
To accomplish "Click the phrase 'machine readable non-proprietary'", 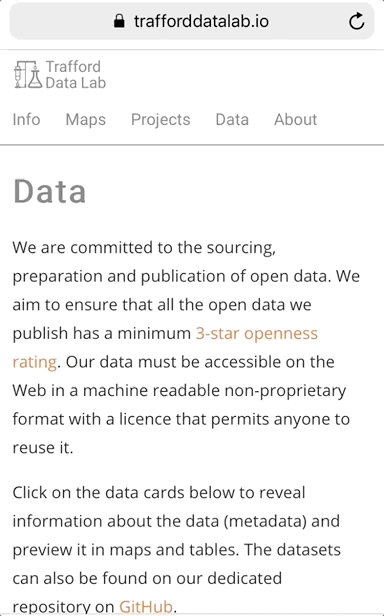I will click(x=215, y=391).
